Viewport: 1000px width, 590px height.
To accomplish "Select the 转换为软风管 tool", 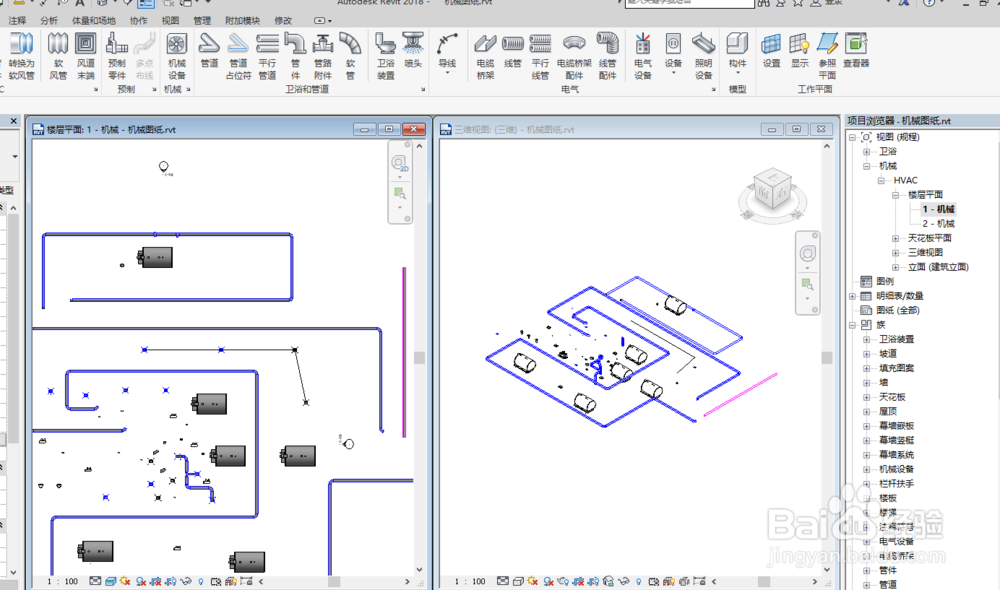I will (x=21, y=56).
